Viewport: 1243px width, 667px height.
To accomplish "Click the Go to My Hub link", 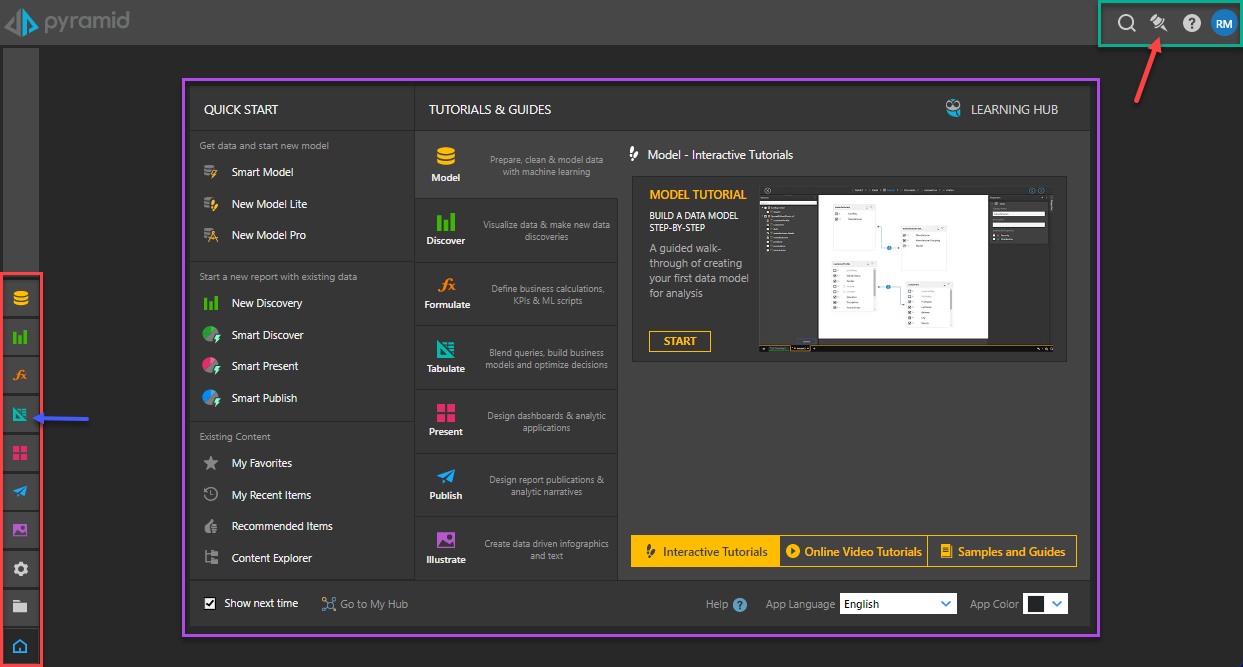I will point(365,604).
